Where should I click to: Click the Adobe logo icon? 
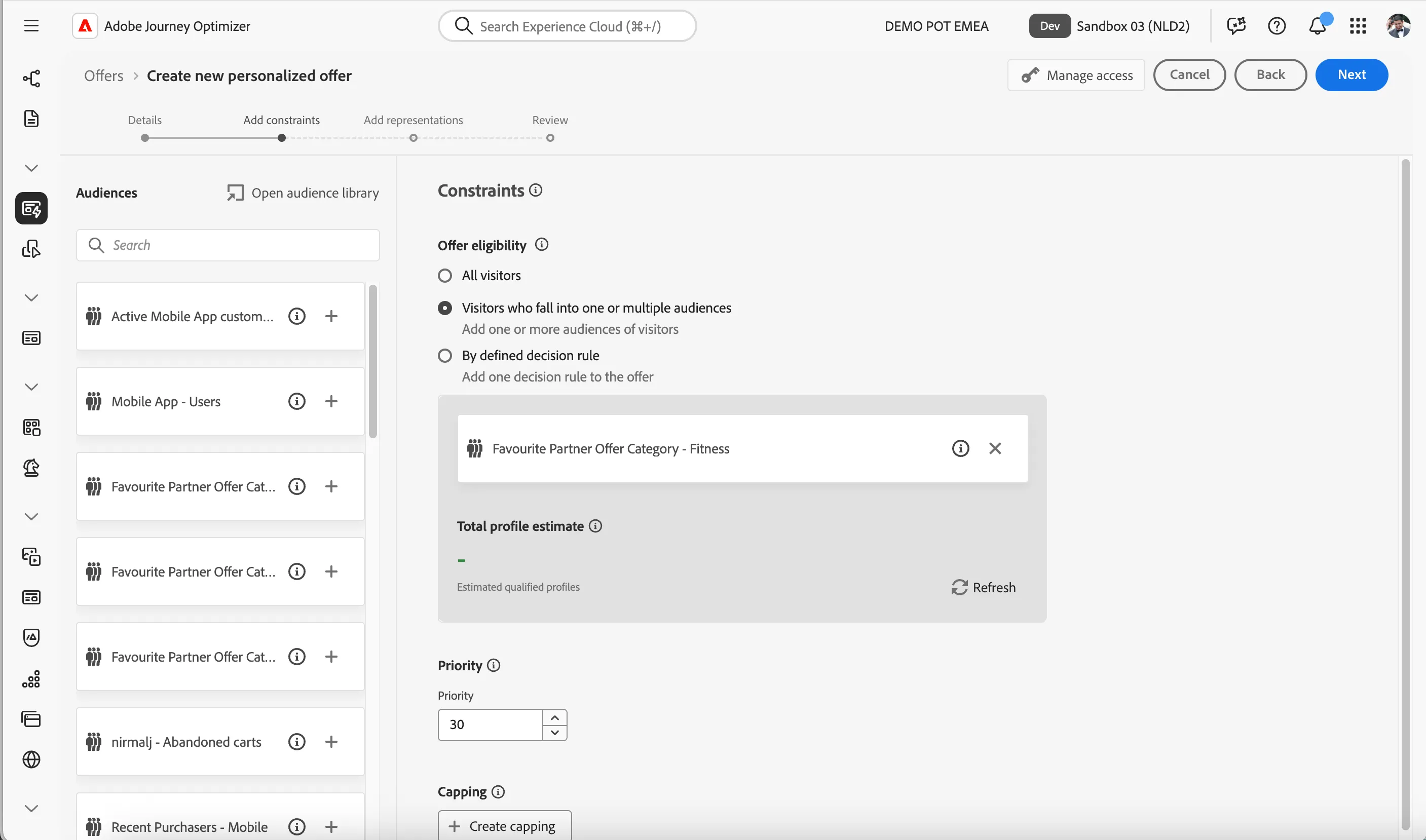(85, 26)
